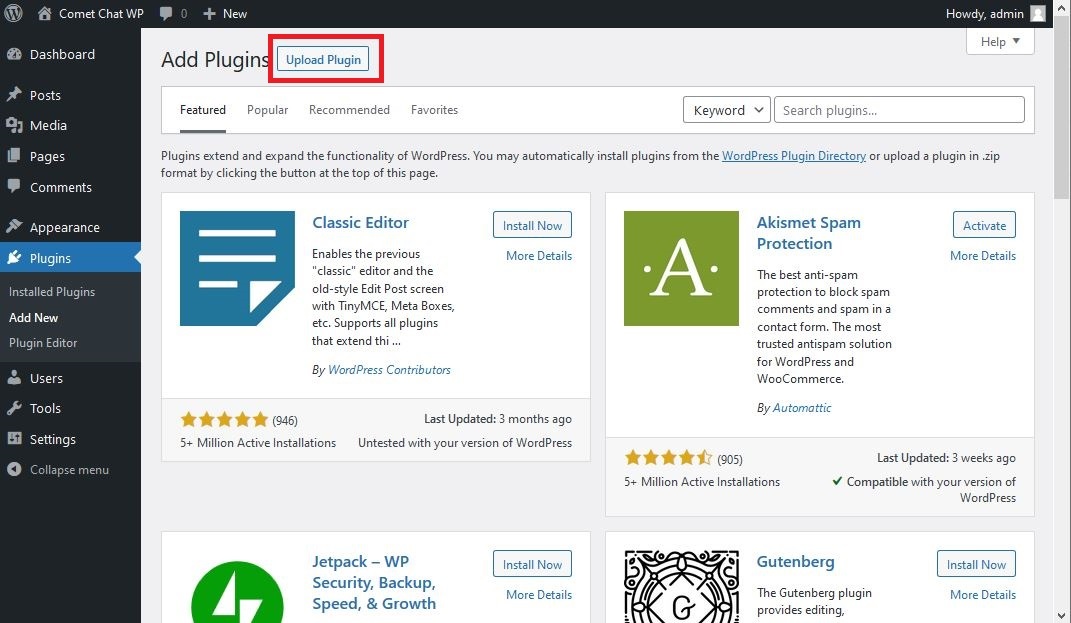The width and height of the screenshot is (1071, 623).
Task: Open More Details for Classic Editor
Action: 539,255
